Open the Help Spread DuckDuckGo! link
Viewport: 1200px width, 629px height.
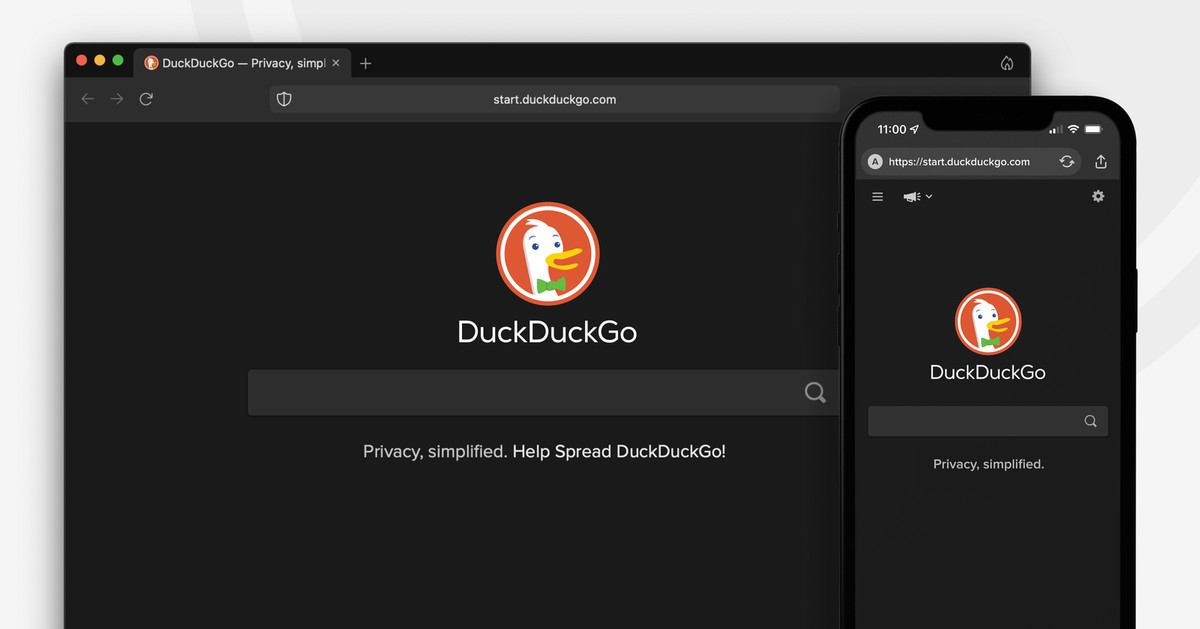[x=619, y=451]
